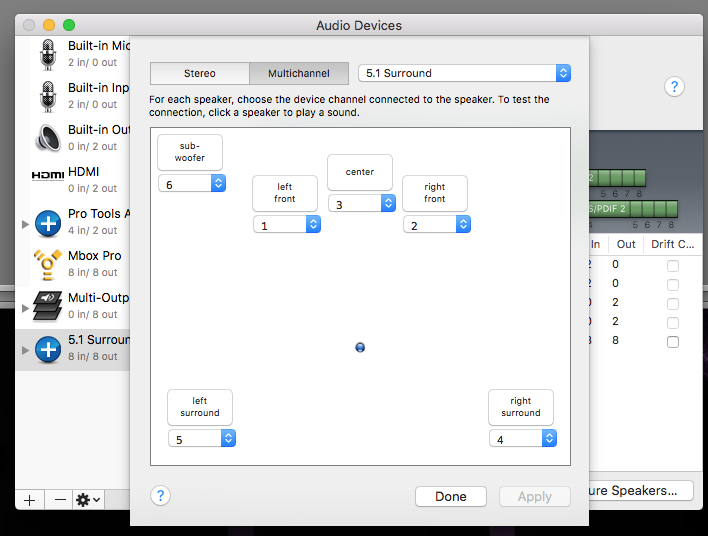Select the Mbox Pro FireWire icon
Viewport: 708px width, 536px height.
(x=48, y=264)
